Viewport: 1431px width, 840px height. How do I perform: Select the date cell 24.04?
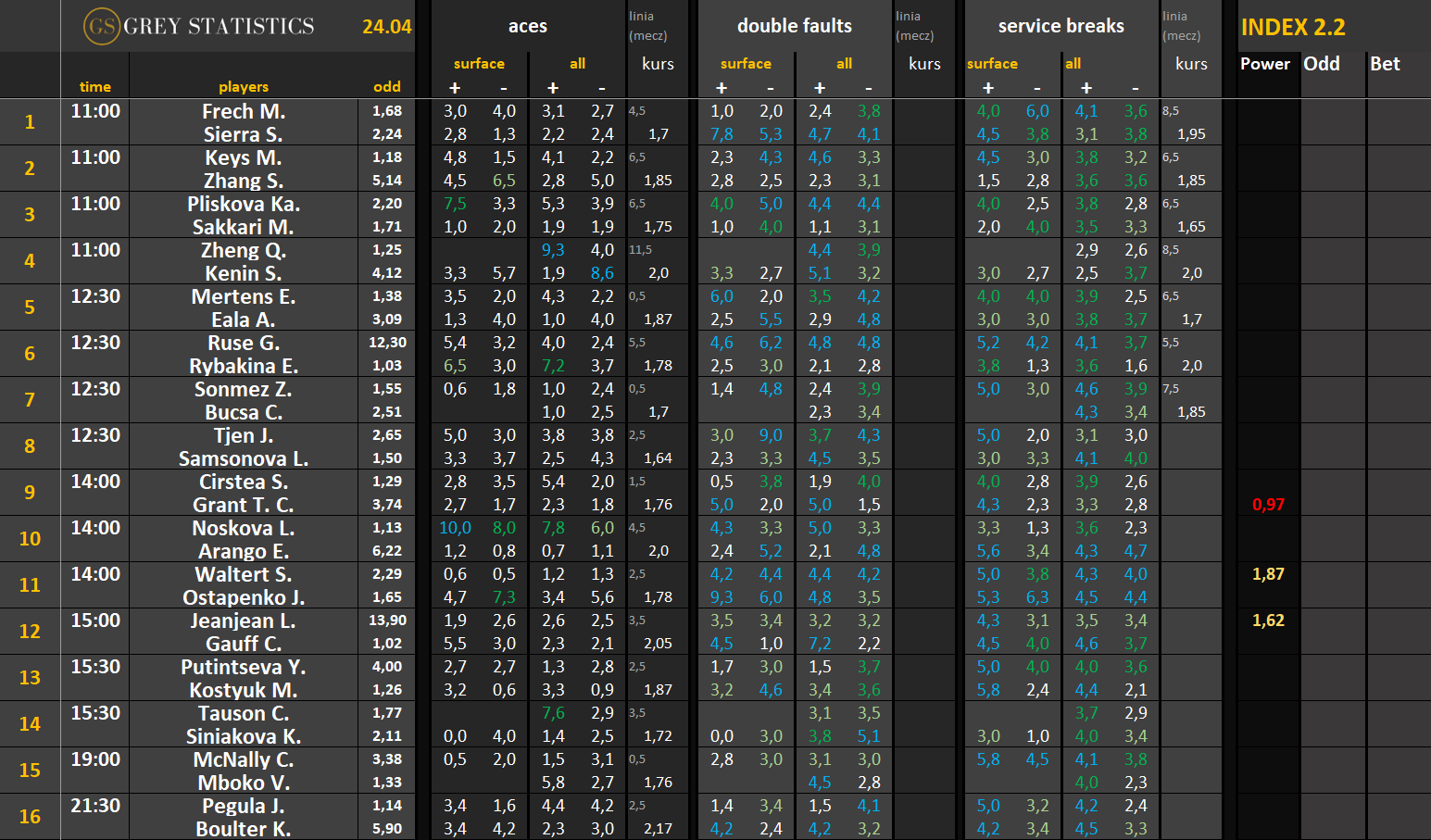pyautogui.click(x=386, y=27)
